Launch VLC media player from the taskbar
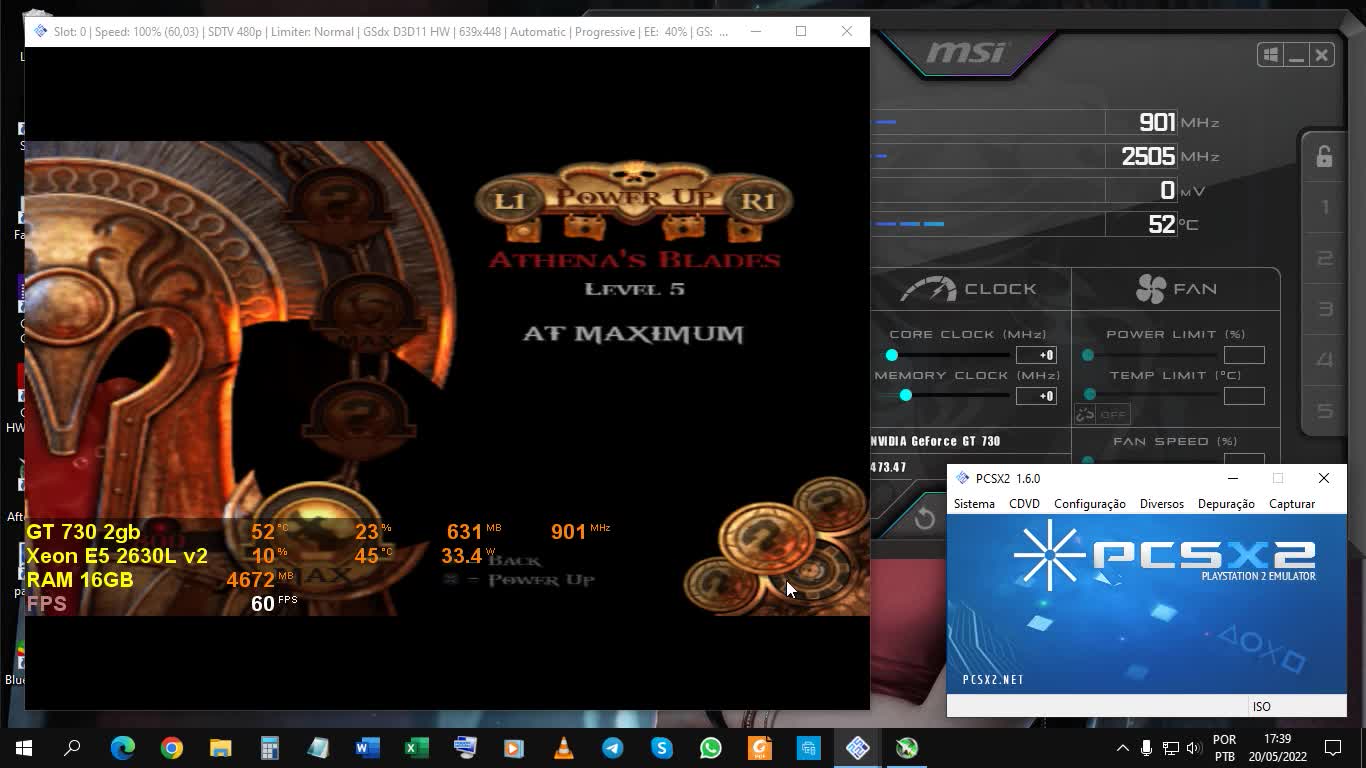The height and width of the screenshot is (768, 1366). pos(563,748)
